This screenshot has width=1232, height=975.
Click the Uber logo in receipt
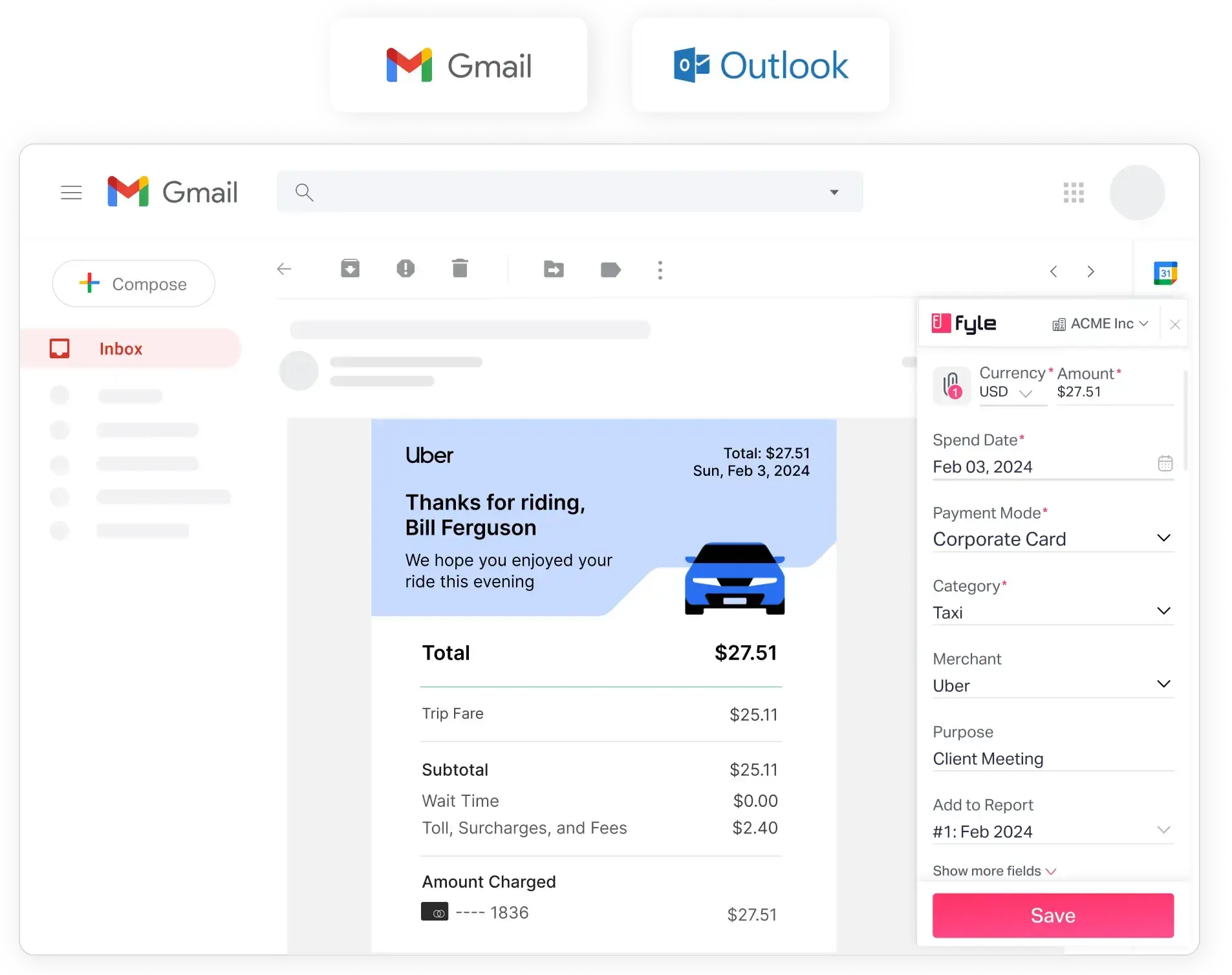(x=429, y=456)
